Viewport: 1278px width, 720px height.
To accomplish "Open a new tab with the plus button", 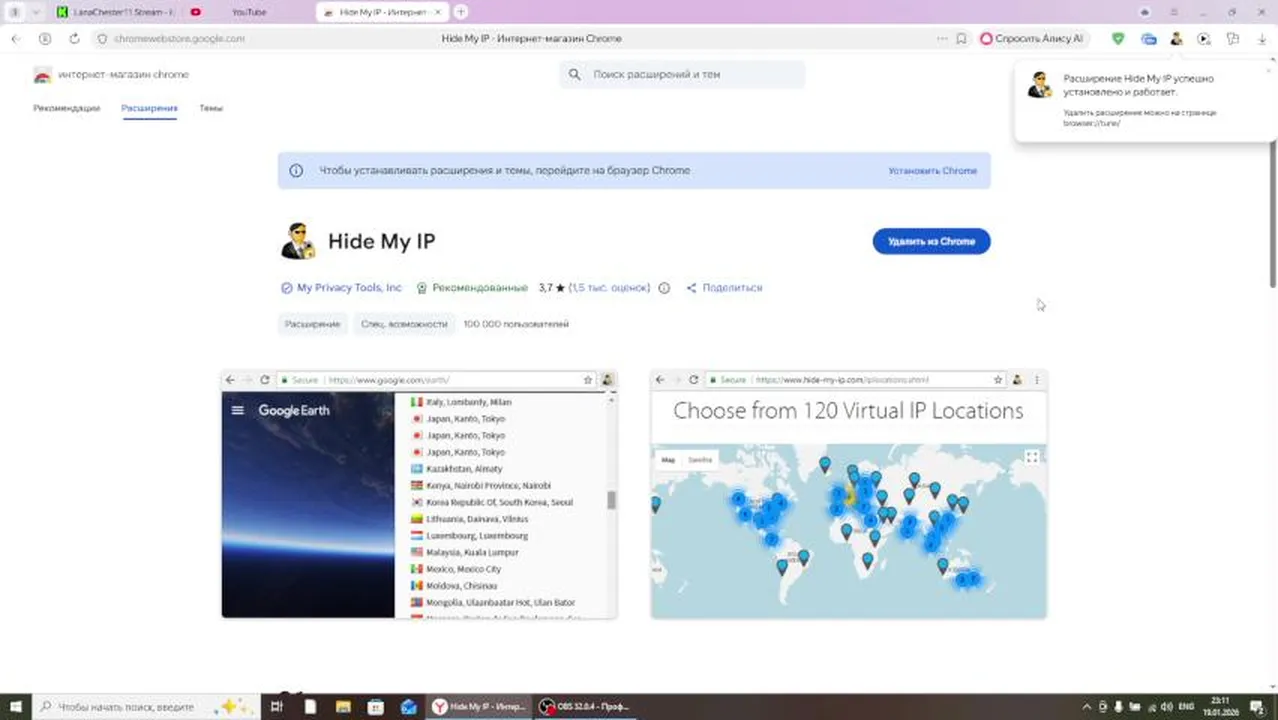I will coord(461,12).
